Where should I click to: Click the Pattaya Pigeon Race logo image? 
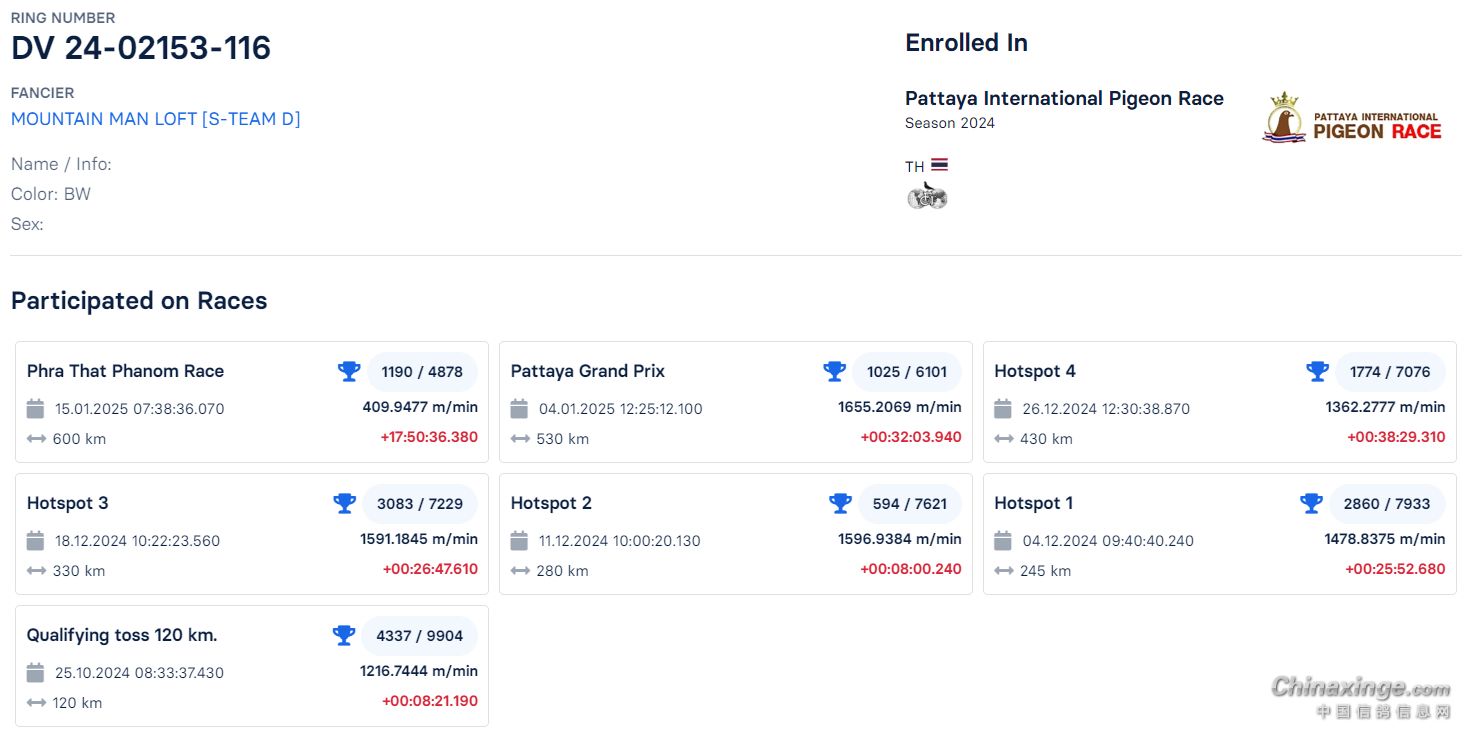(x=1352, y=118)
